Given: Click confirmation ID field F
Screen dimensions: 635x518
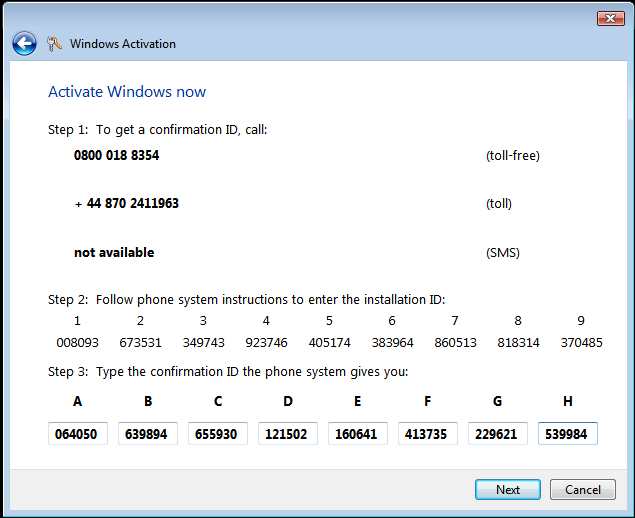Looking at the screenshot, I should click(428, 434).
